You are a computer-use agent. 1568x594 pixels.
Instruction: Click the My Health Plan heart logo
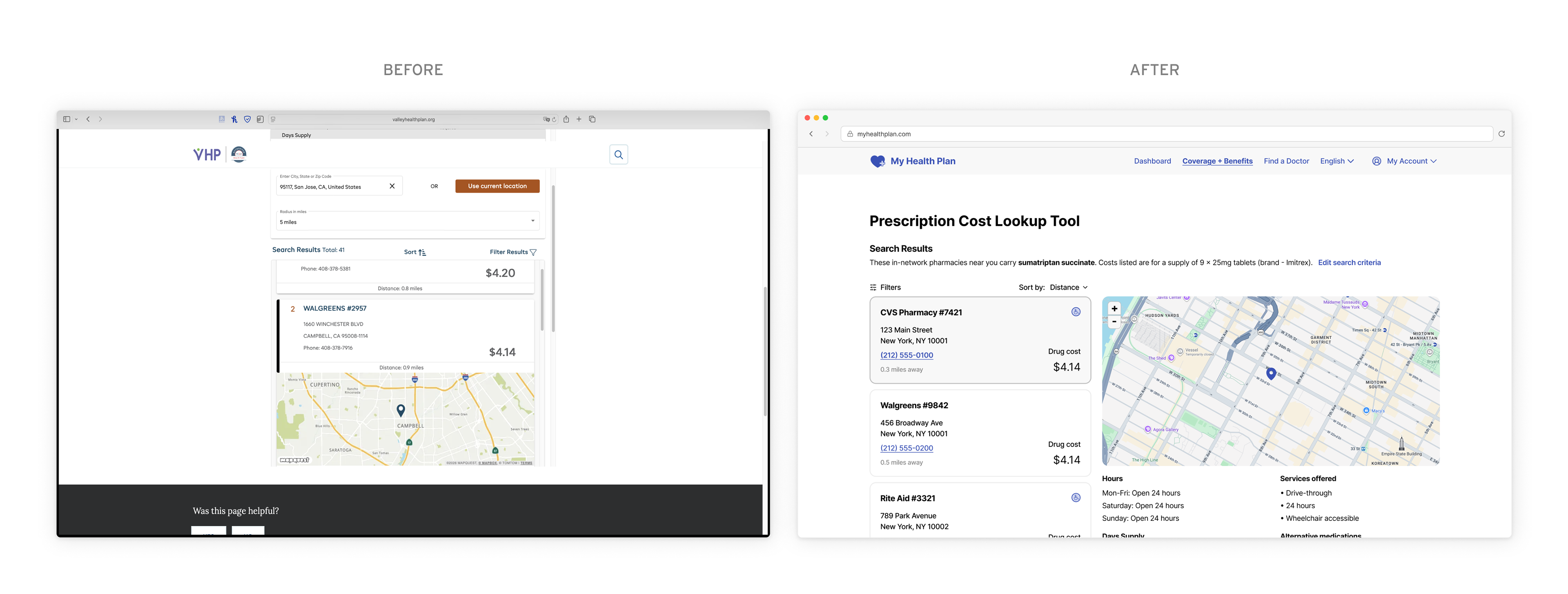click(x=877, y=161)
